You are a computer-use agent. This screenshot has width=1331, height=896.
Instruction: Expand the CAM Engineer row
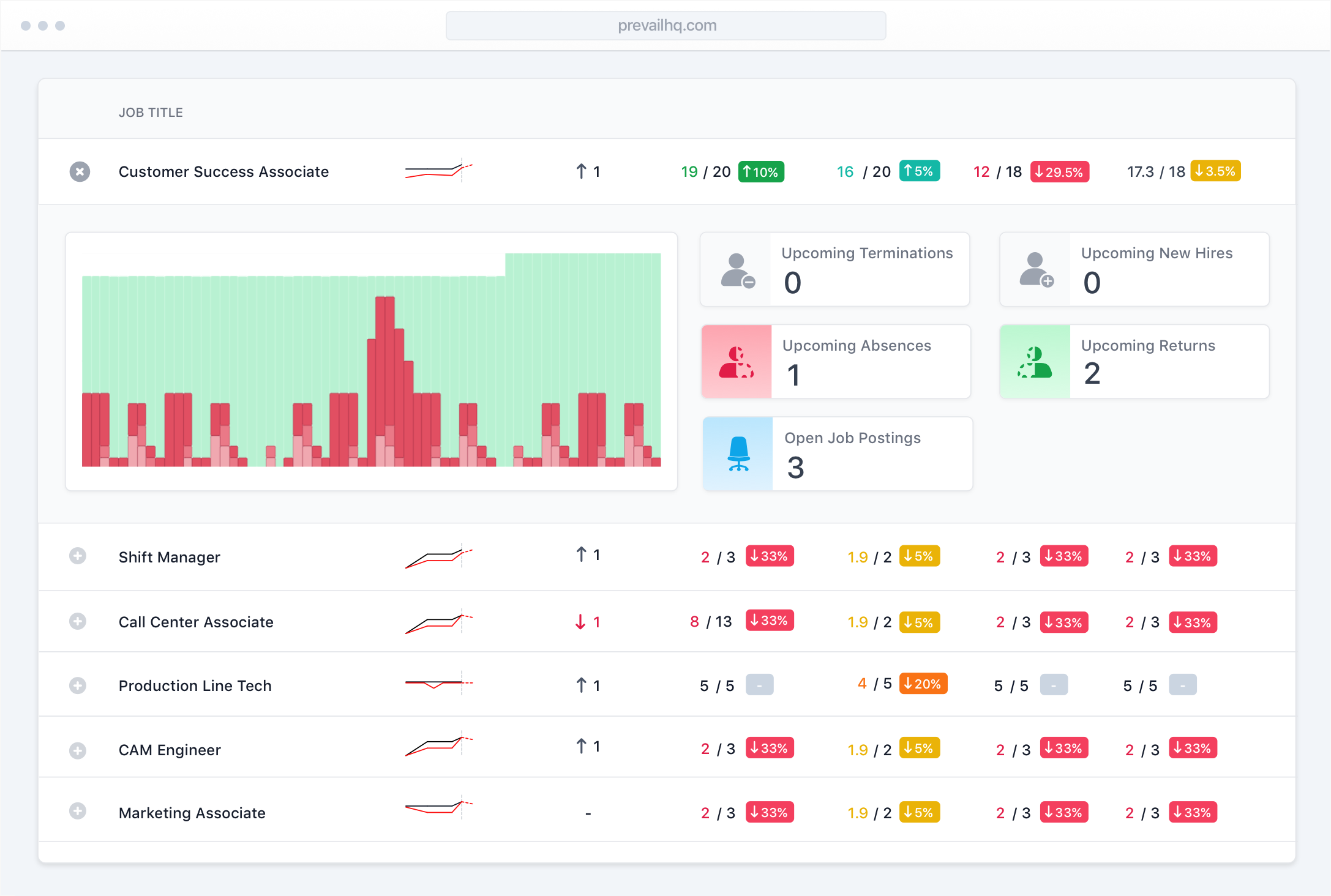[78, 750]
